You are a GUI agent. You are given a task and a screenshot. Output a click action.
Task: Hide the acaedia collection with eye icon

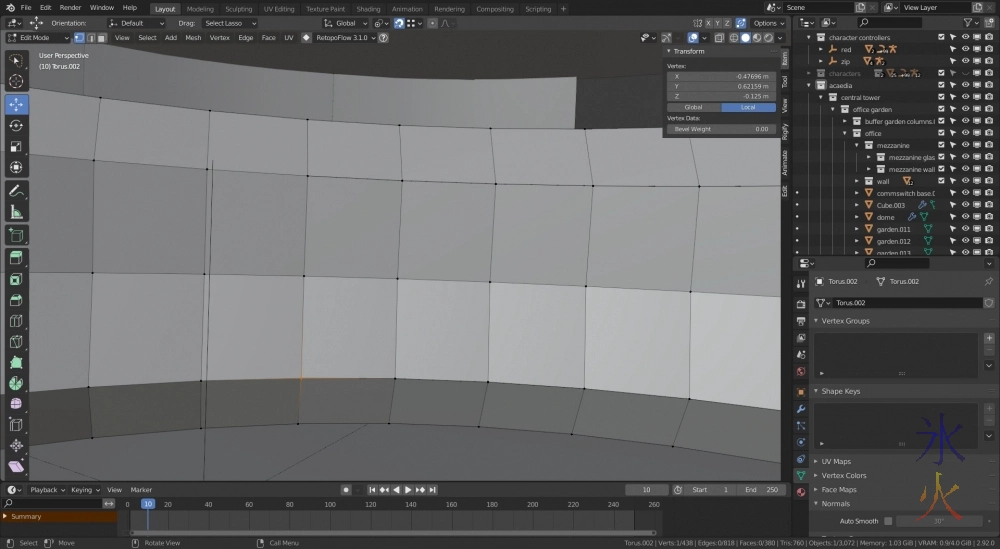pos(966,86)
